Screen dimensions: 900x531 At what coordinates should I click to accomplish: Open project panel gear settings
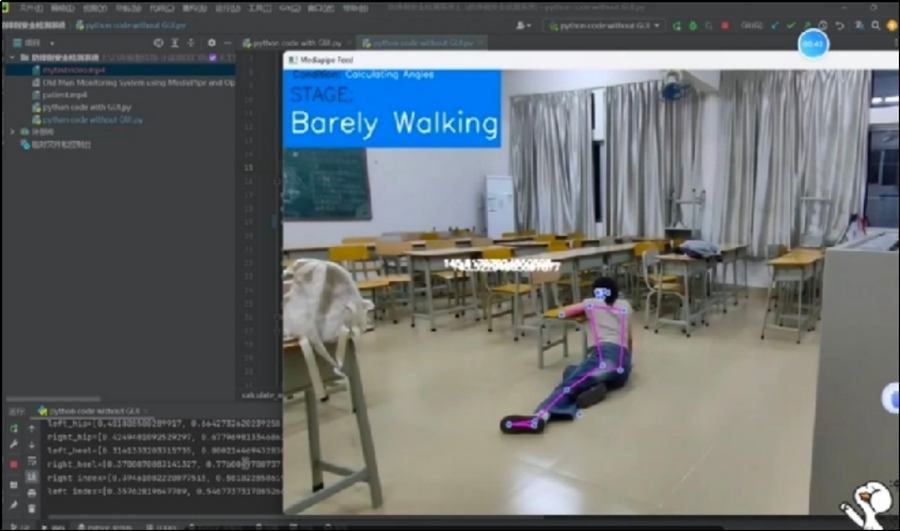coord(211,43)
